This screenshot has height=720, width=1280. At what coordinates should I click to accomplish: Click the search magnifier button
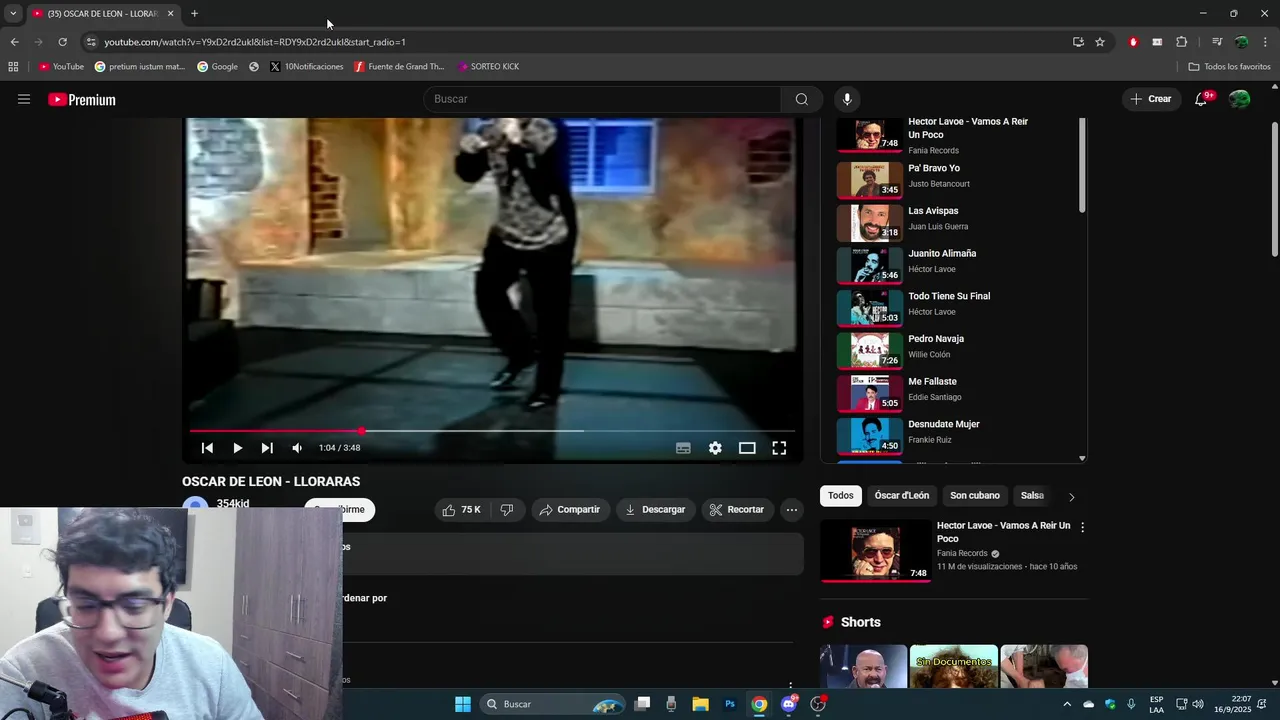pyautogui.click(x=801, y=99)
